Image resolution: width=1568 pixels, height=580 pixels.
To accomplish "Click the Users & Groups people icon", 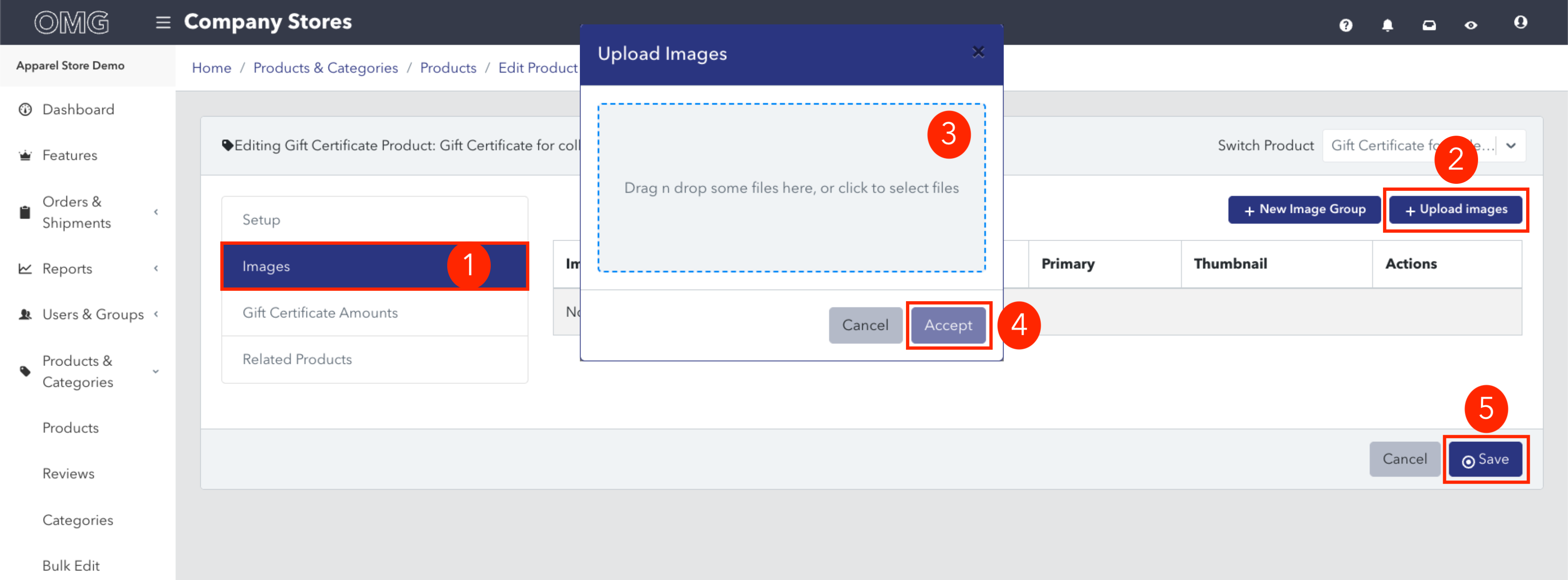I will (x=25, y=314).
